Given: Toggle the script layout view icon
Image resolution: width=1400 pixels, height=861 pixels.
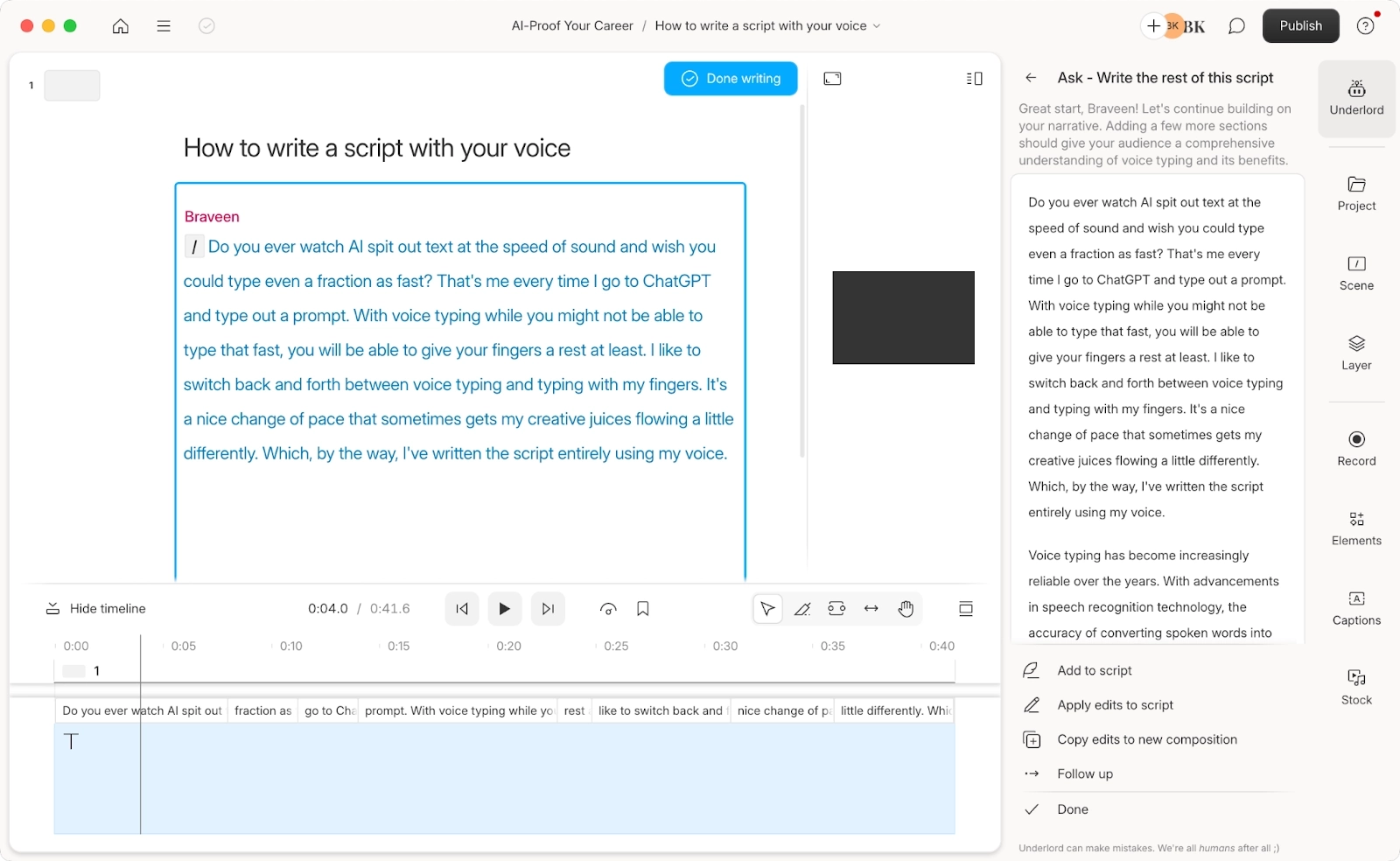Looking at the screenshot, I should [973, 78].
